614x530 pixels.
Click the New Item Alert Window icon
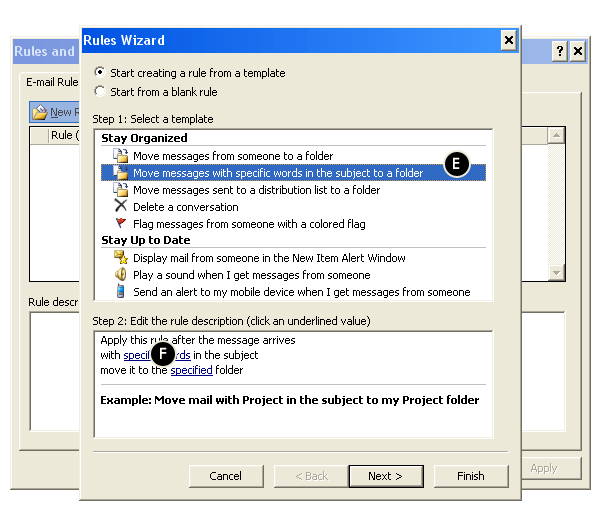(120, 258)
